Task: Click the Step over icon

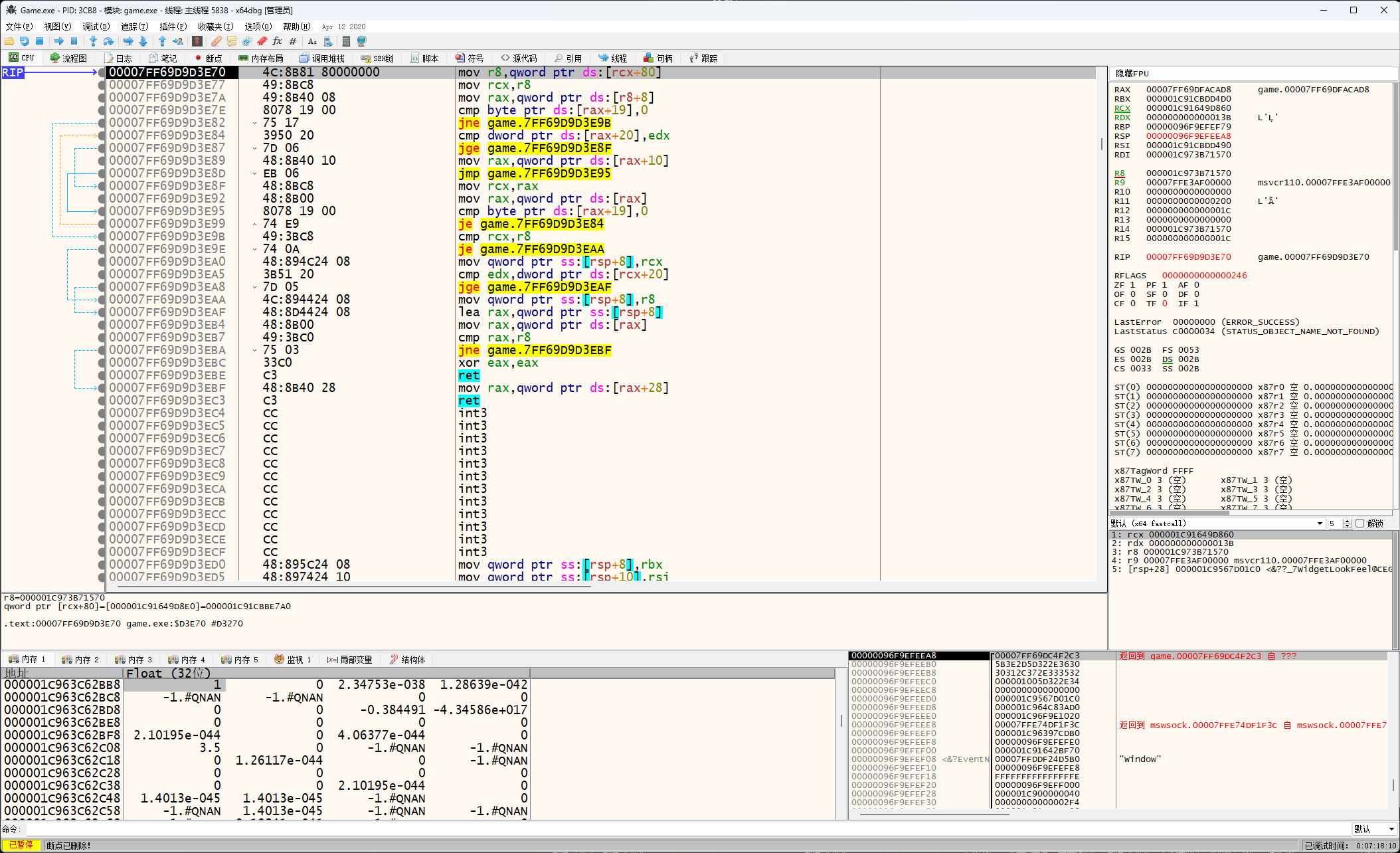Action: pyautogui.click(x=108, y=41)
